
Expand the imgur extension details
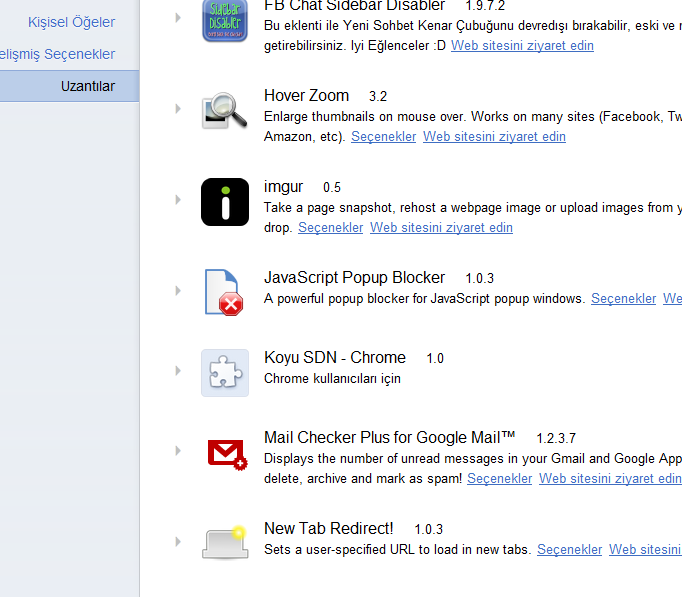(x=178, y=200)
